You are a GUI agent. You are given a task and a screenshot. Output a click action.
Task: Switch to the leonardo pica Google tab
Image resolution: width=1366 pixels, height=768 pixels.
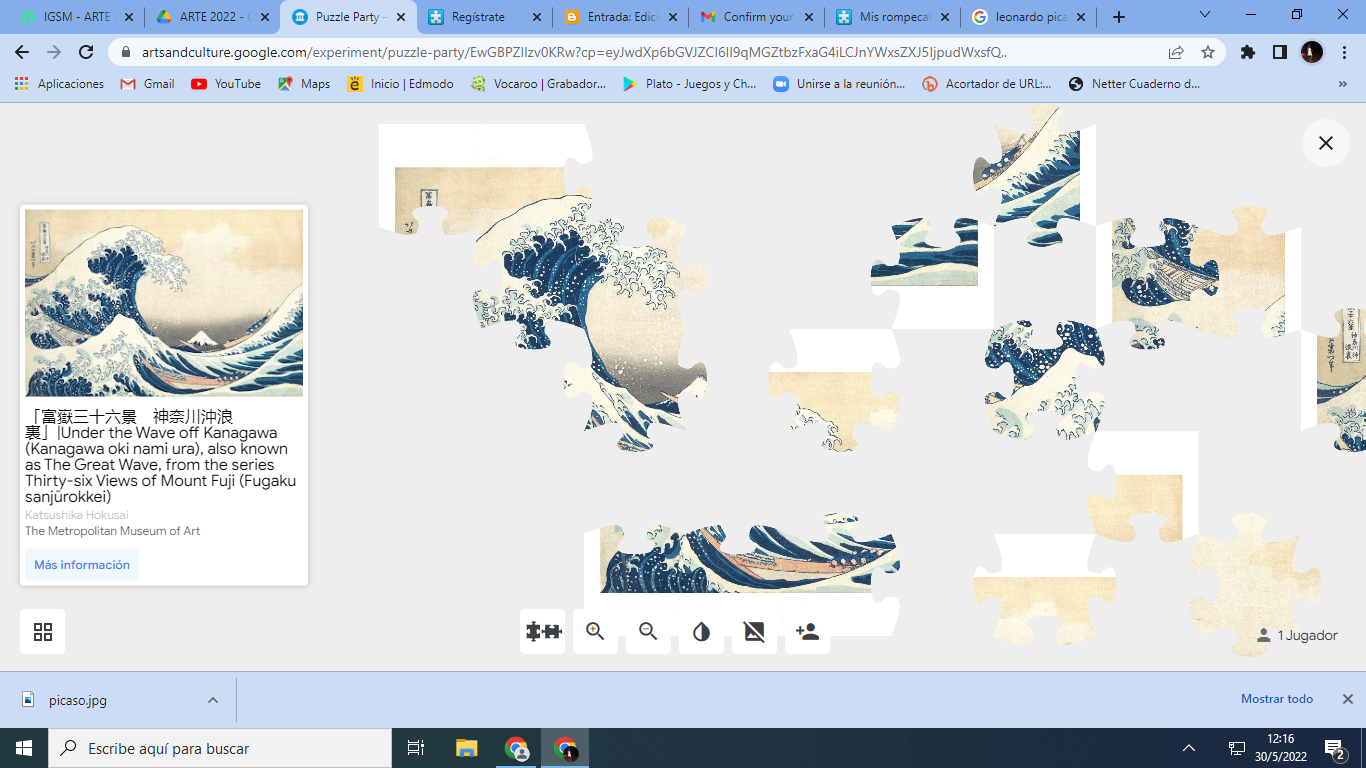[x=1028, y=17]
